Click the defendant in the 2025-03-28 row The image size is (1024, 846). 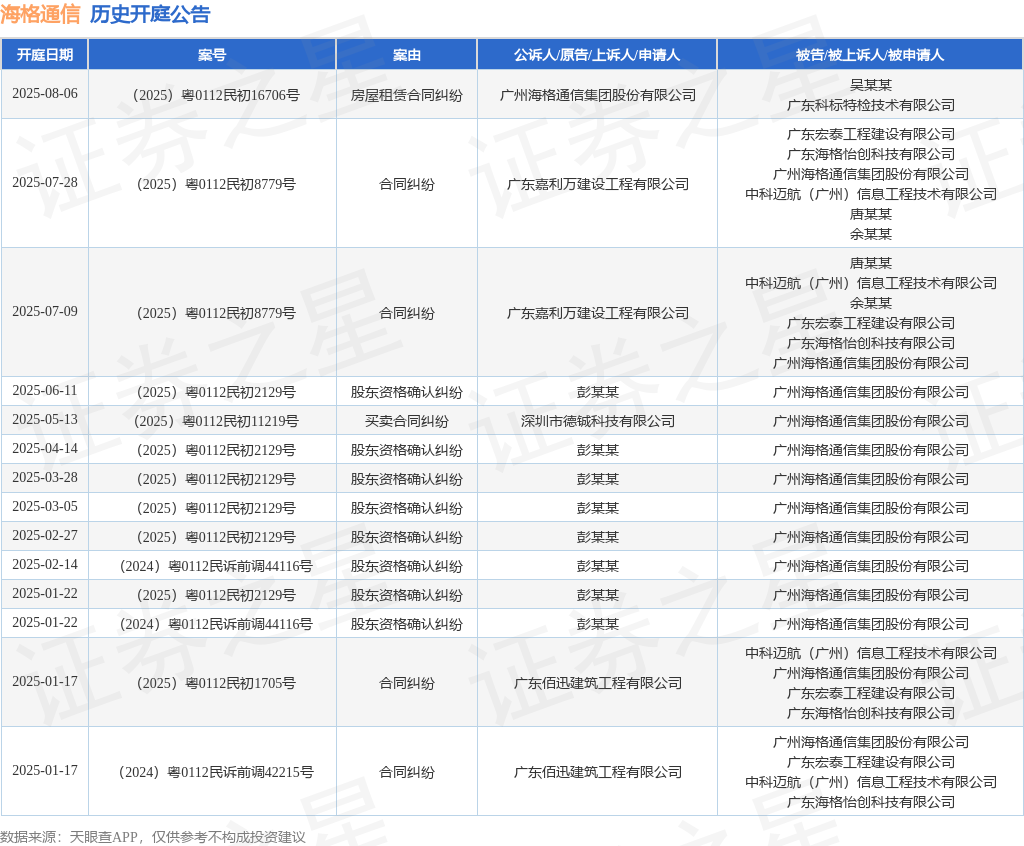[x=870, y=479]
